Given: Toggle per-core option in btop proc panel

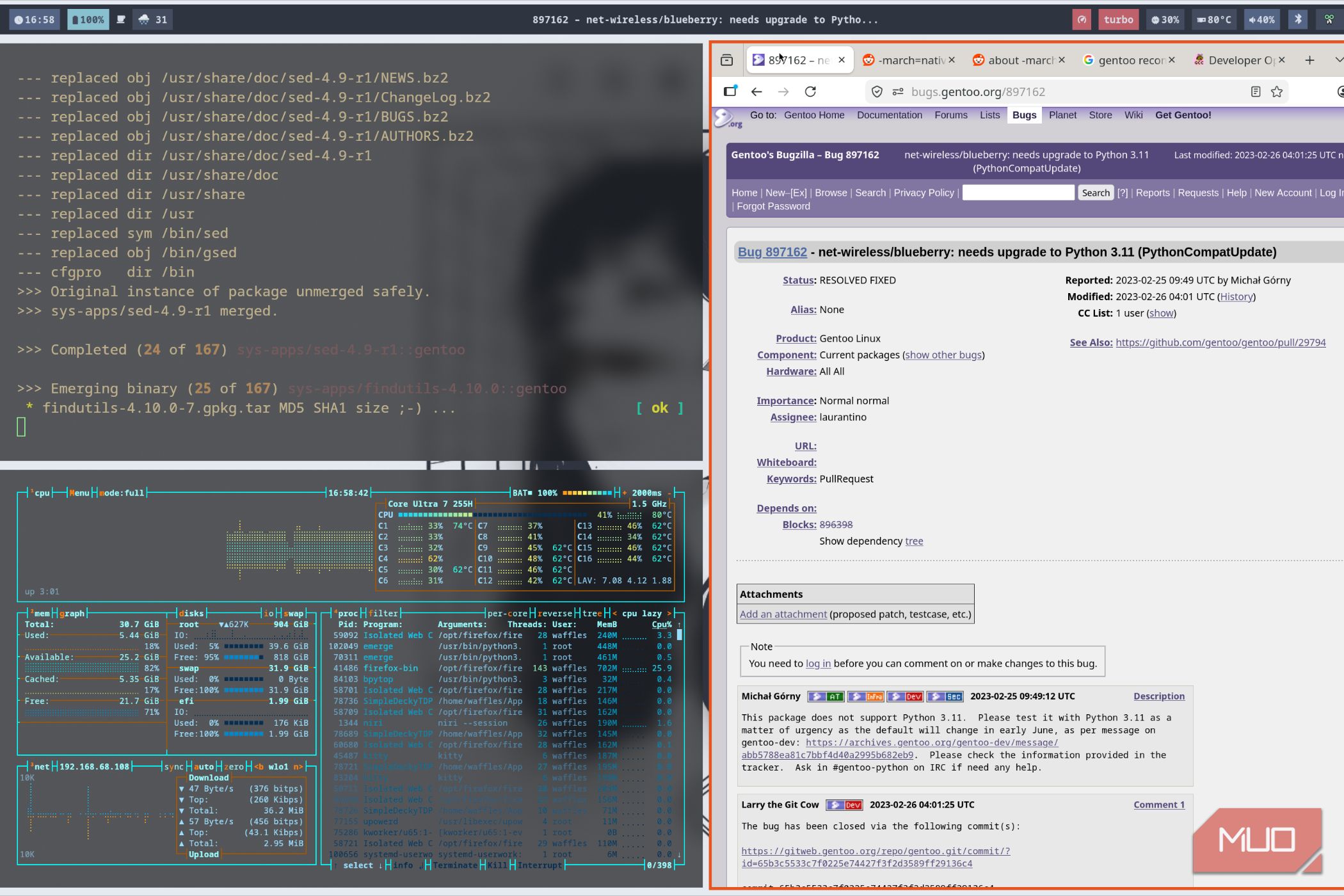Looking at the screenshot, I should pyautogui.click(x=508, y=613).
